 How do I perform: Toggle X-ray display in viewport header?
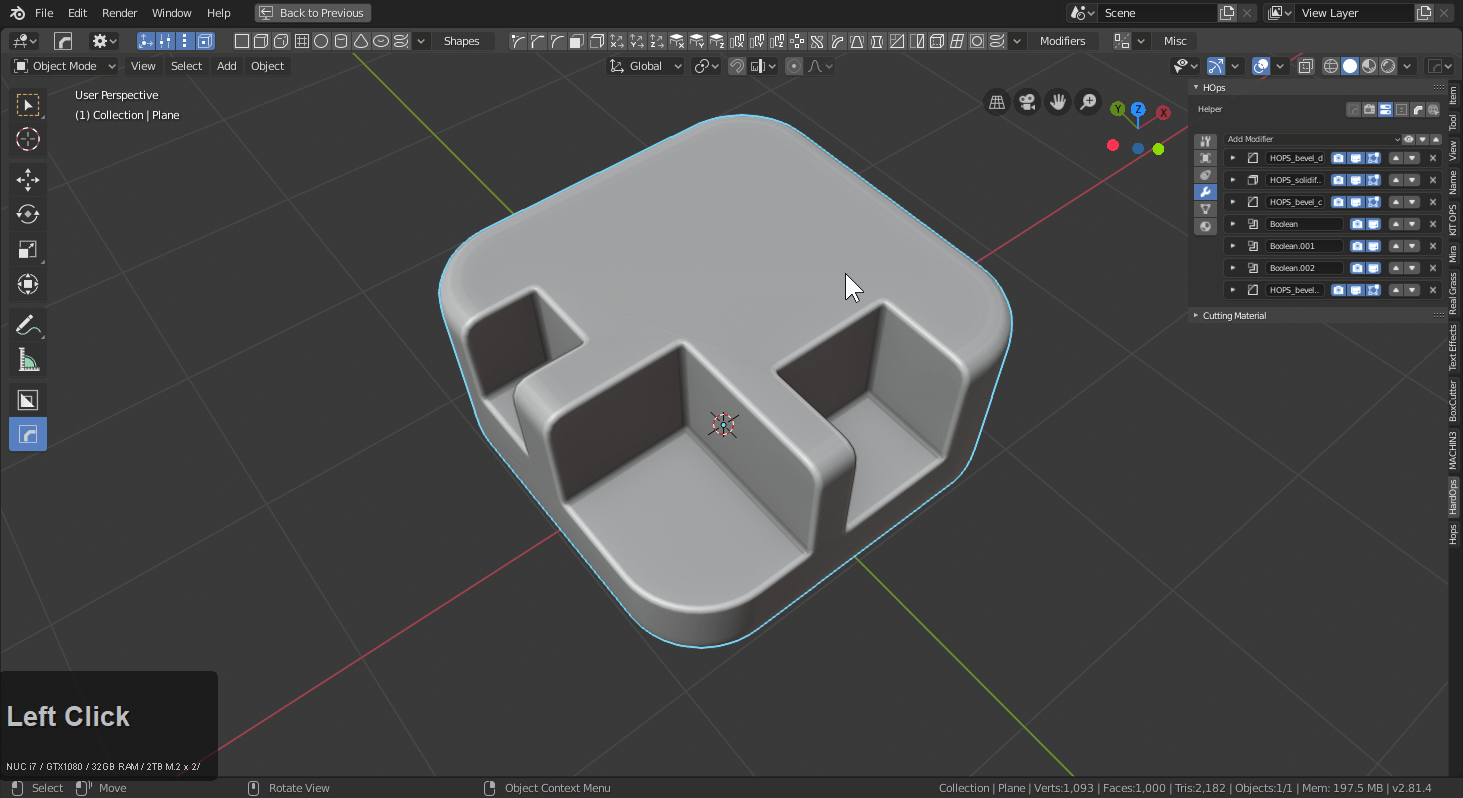1306,66
